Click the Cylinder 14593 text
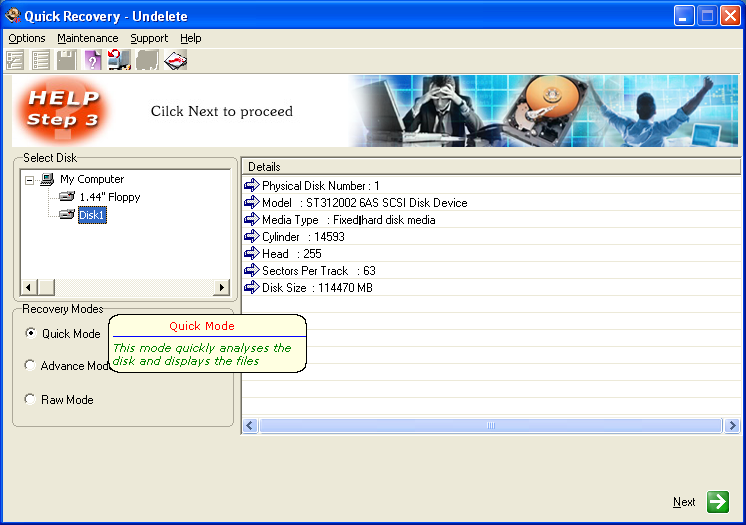Viewport: 746px width, 525px height. tap(303, 237)
